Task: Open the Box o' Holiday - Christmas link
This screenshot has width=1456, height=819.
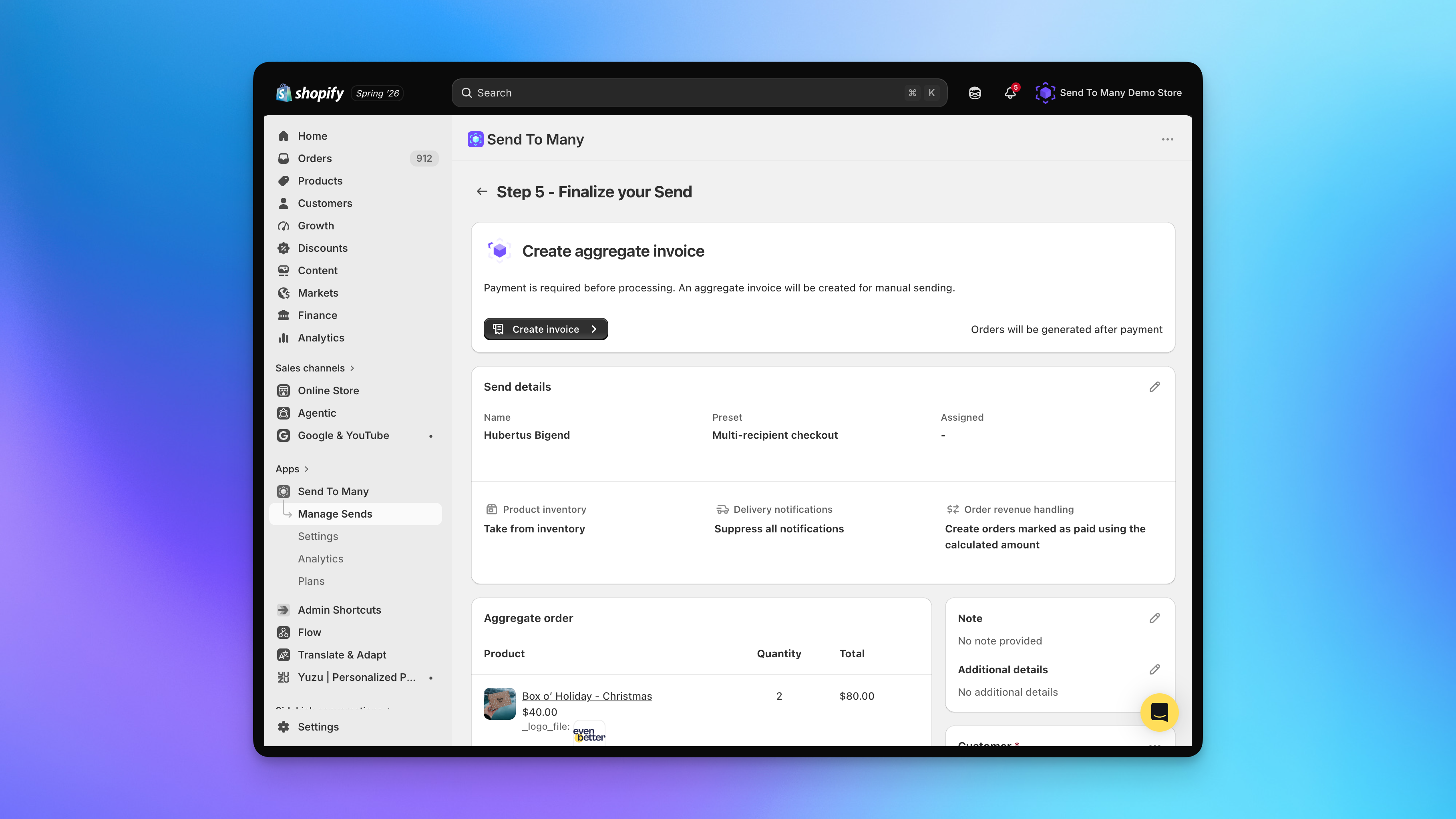Action: pos(587,697)
